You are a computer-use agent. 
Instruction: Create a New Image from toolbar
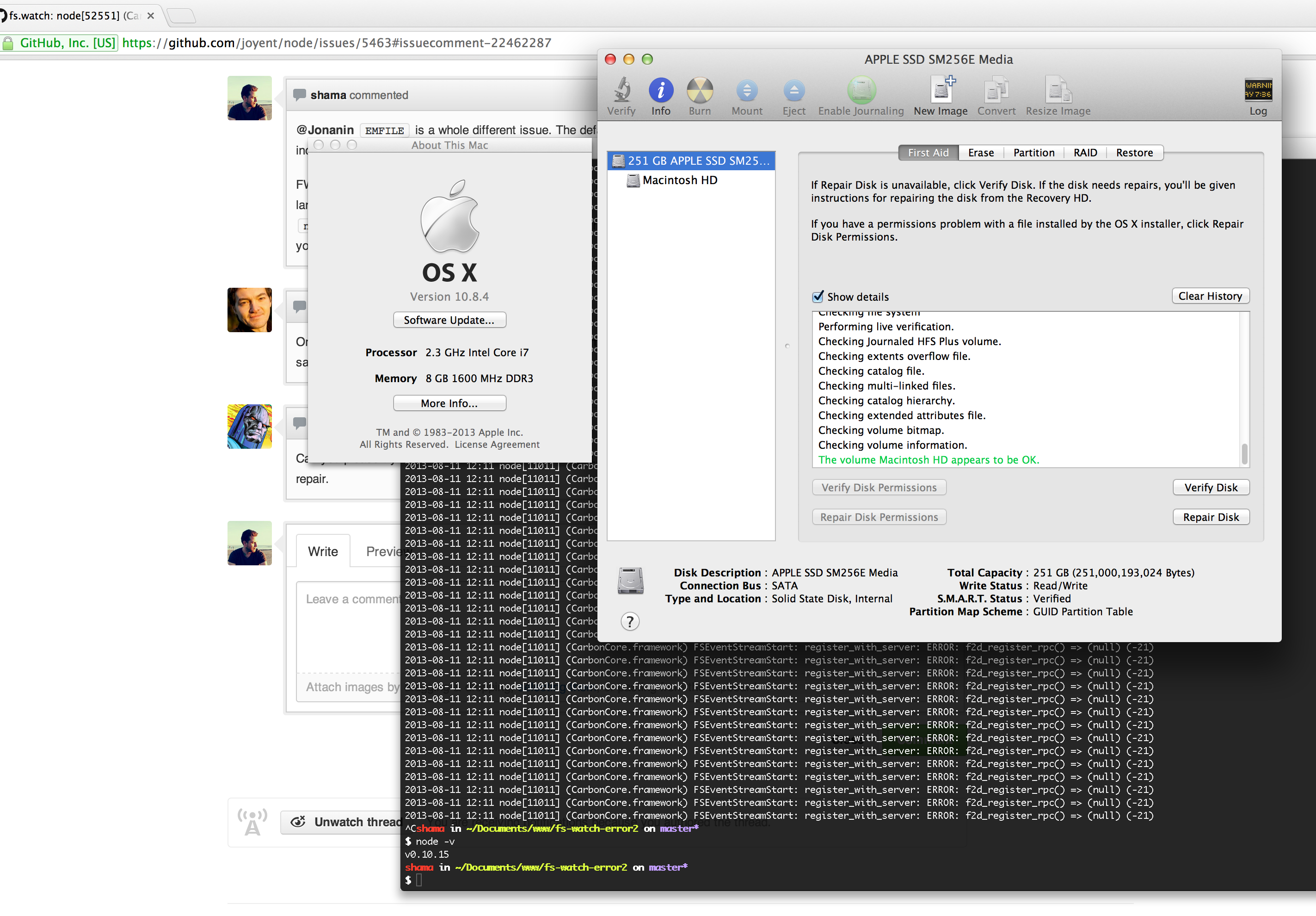click(940, 96)
